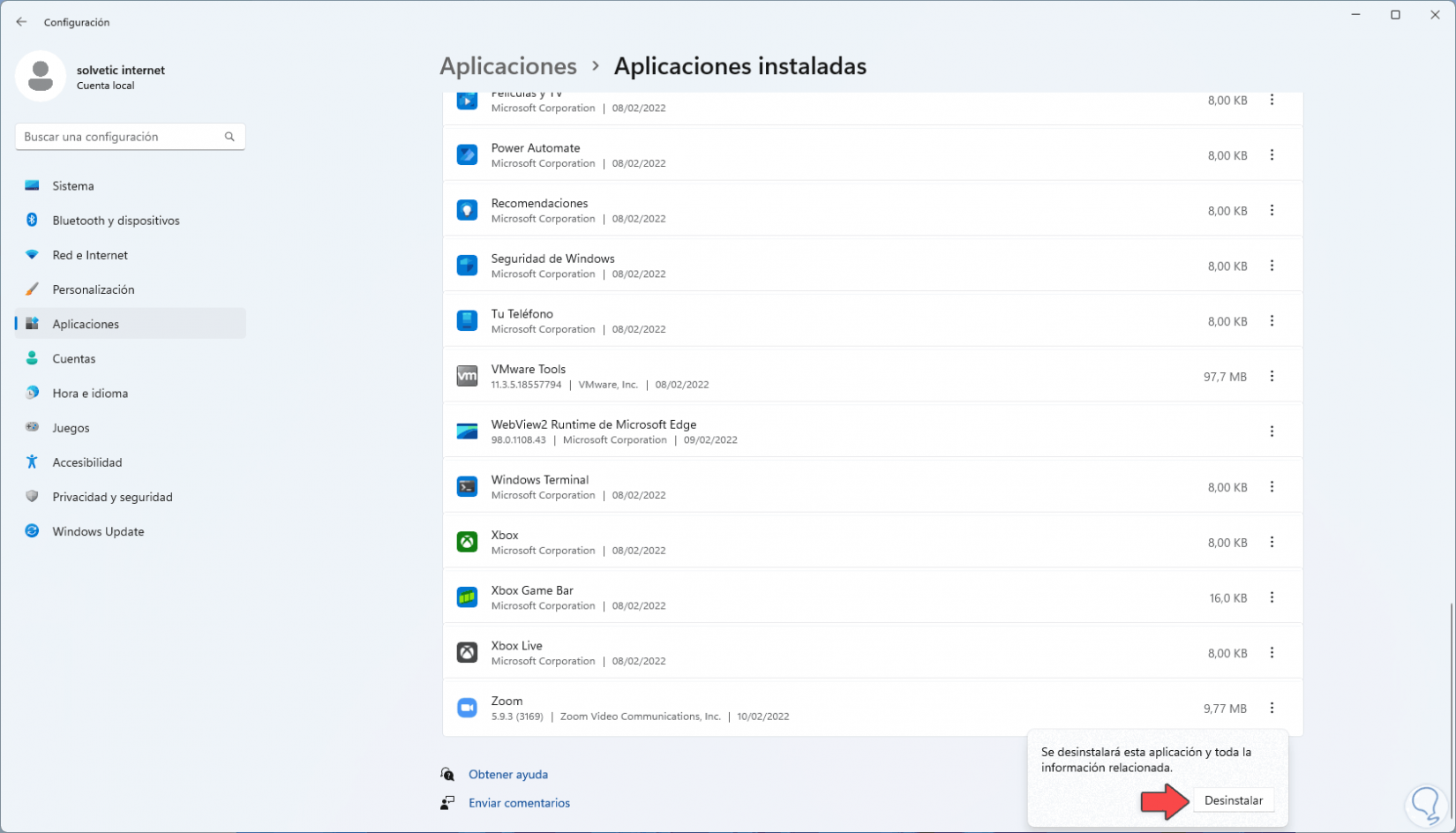Close the Configuración window

point(1435,15)
